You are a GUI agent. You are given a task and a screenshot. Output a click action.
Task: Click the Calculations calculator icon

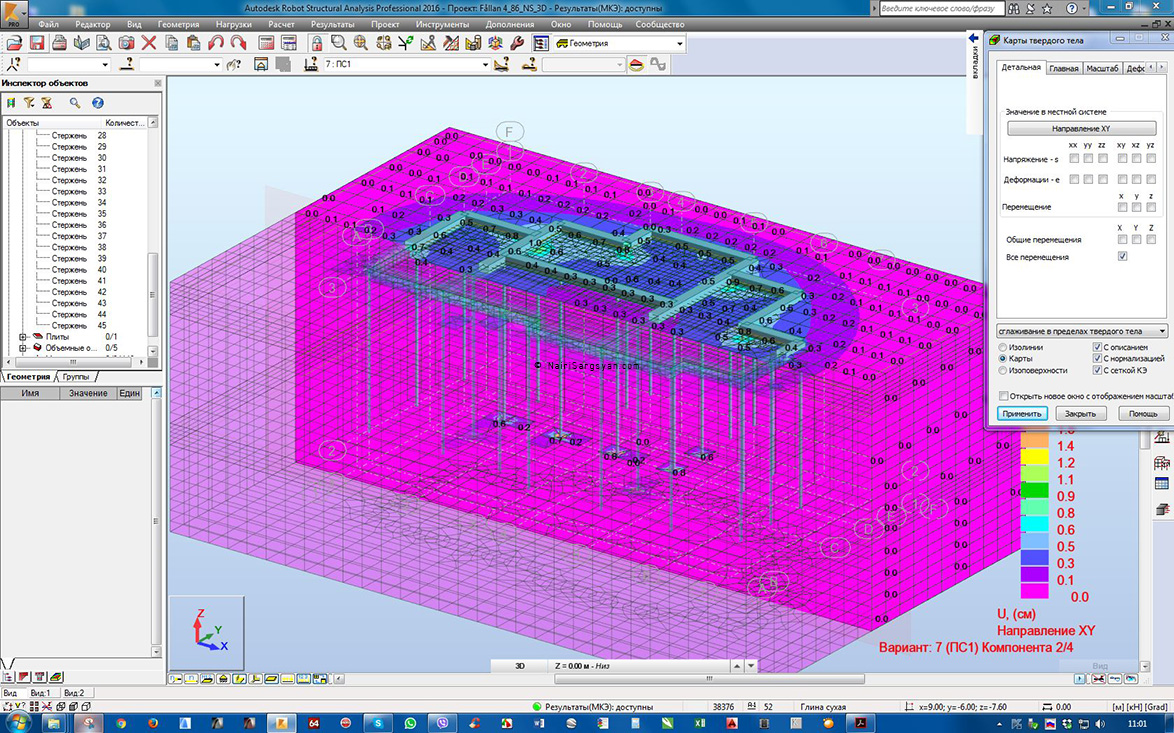[266, 43]
